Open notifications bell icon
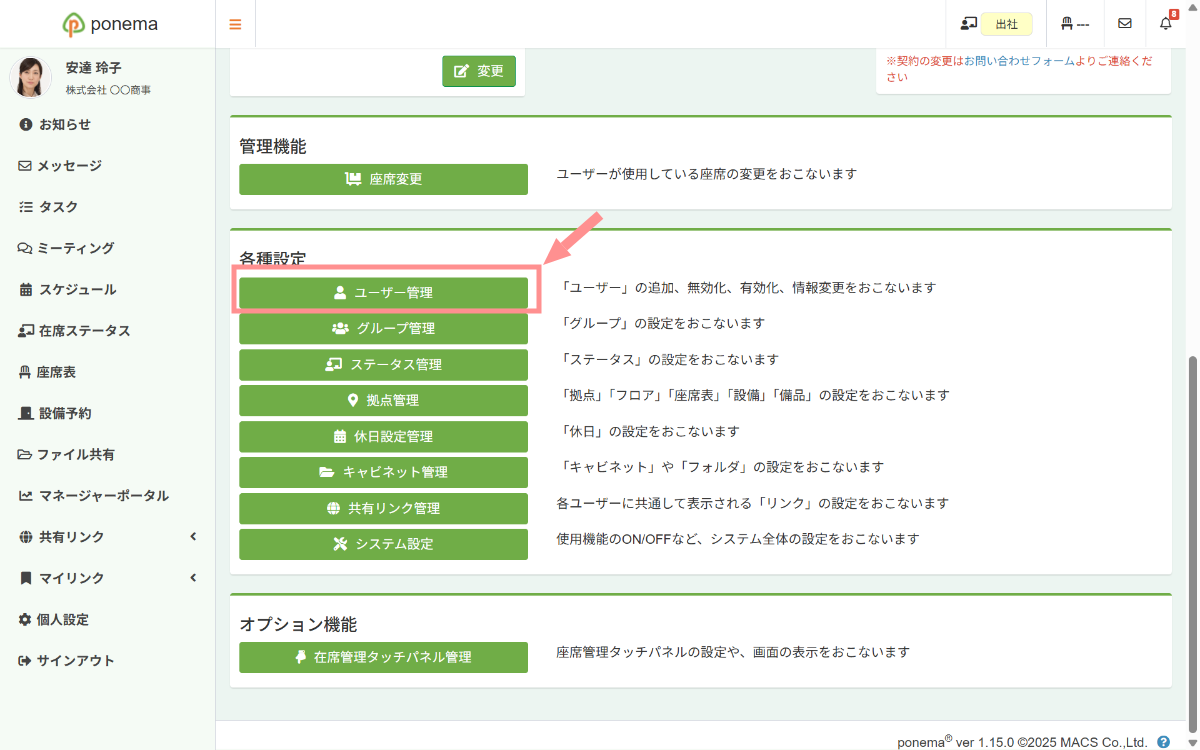 1166,23
